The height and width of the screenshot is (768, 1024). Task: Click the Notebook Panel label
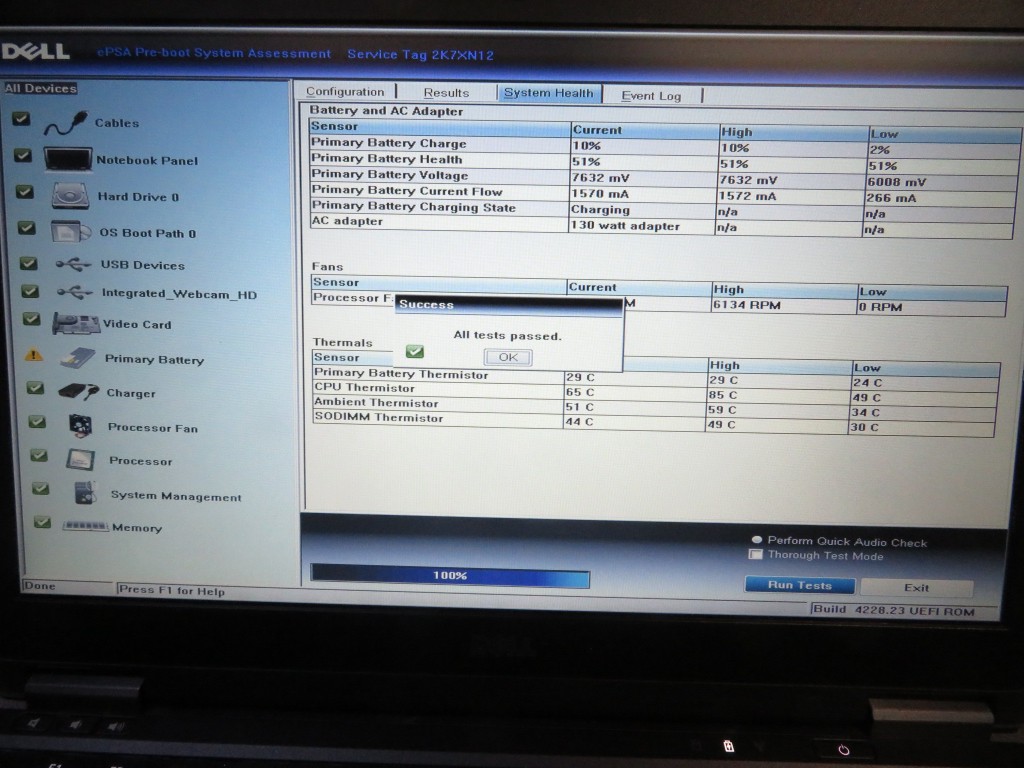point(147,161)
